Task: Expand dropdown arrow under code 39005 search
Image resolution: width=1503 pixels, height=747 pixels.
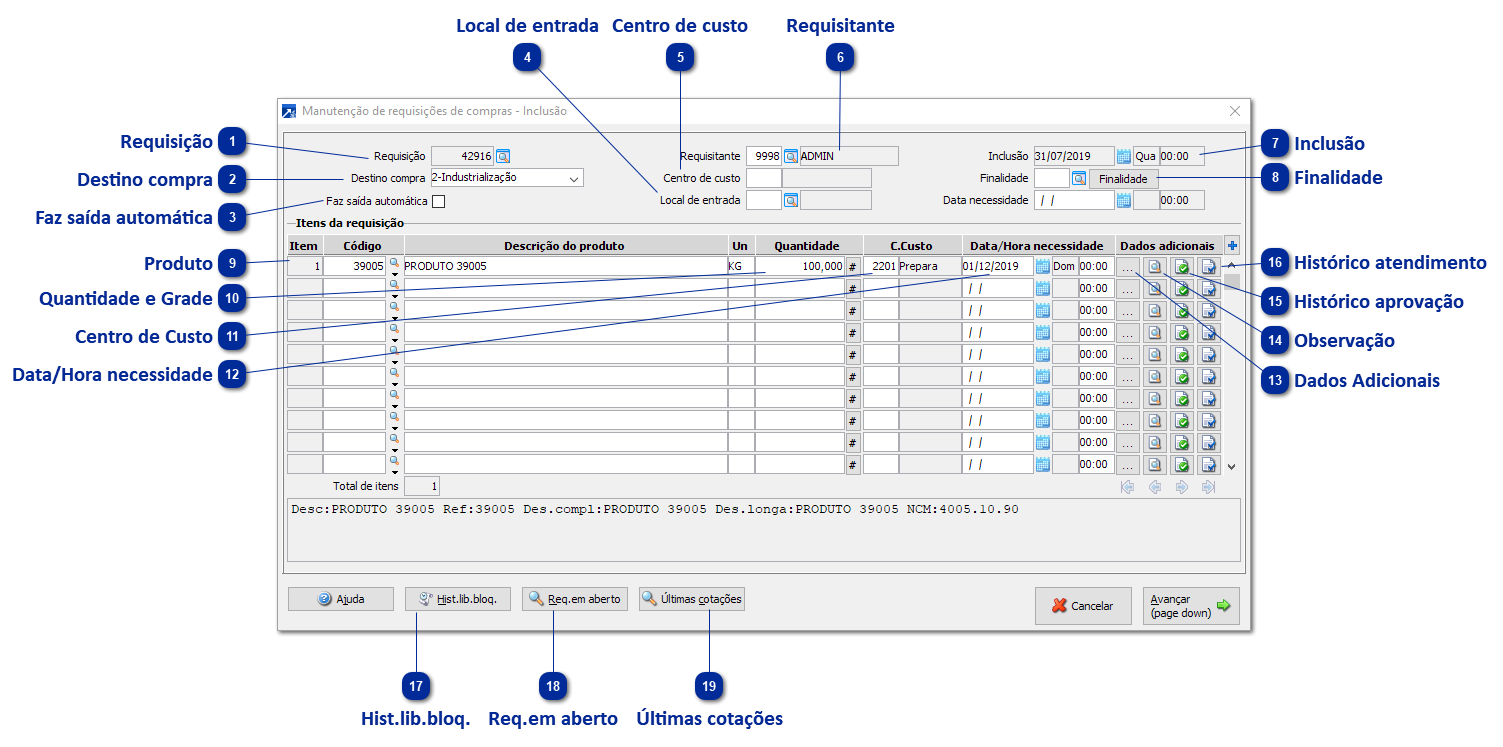Action: 394,273
